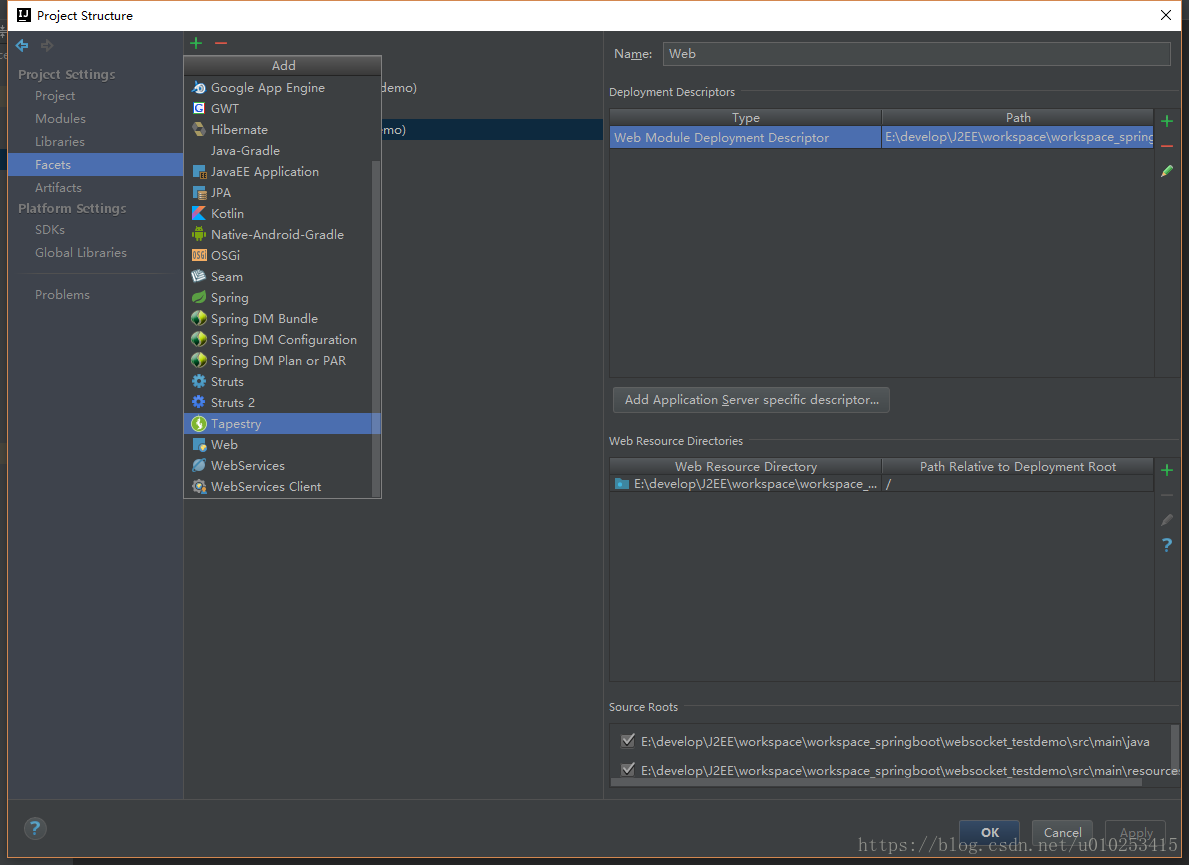Screen dimensions: 1189x865
Task: Click Add Application Server specific descriptor button
Action: (751, 400)
